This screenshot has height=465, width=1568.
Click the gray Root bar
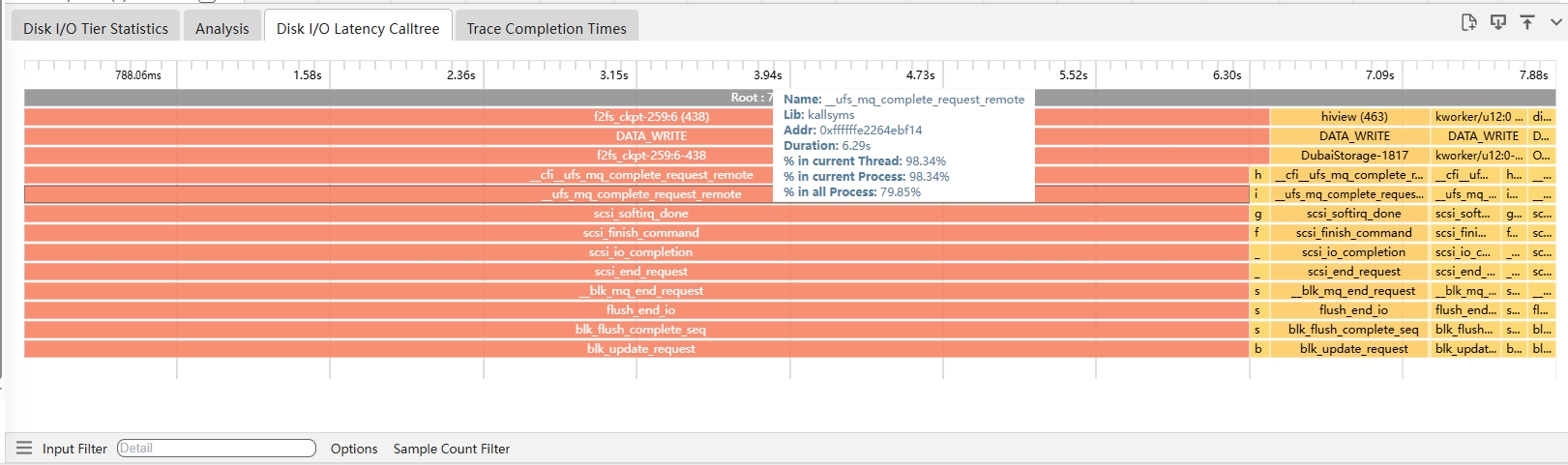pos(387,98)
